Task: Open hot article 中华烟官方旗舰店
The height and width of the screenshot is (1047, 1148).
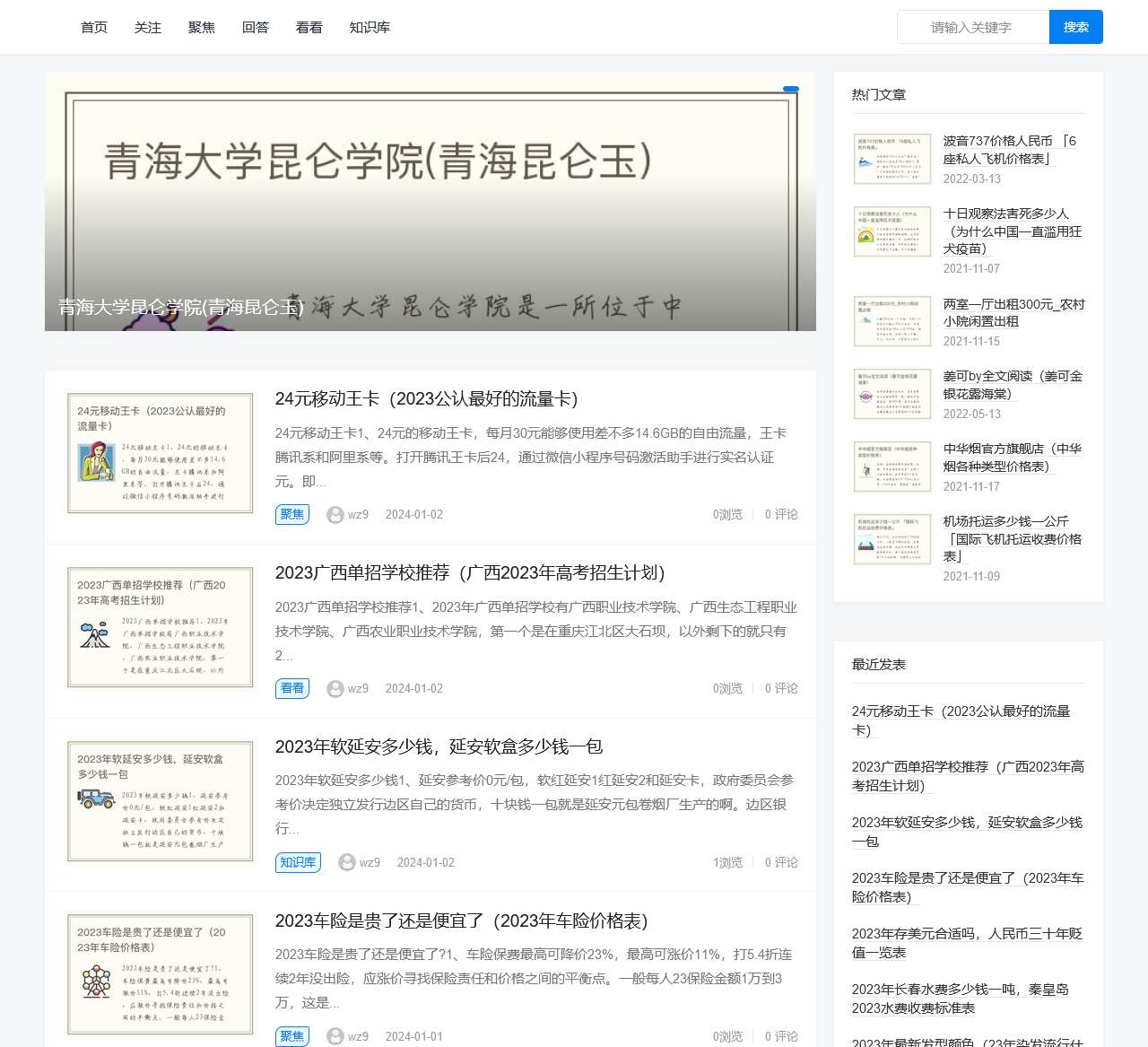Action: [1013, 458]
